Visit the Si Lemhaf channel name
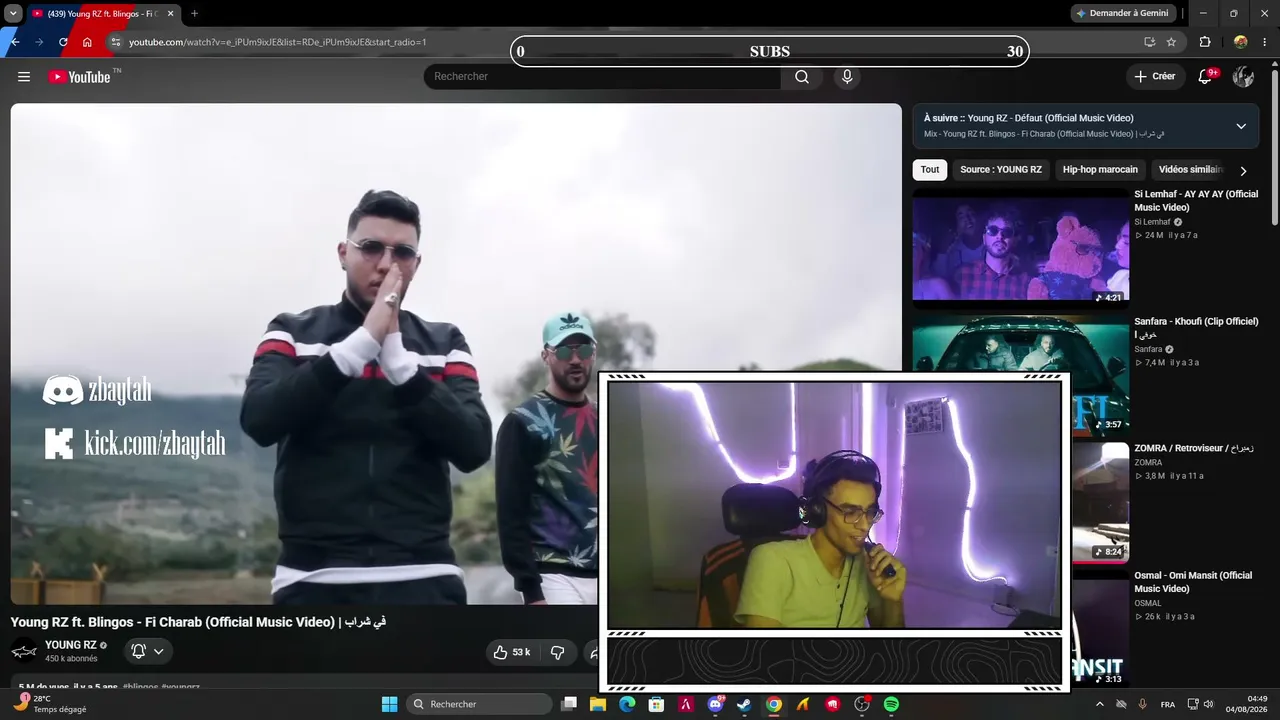This screenshot has height=720, width=1280. point(1152,222)
